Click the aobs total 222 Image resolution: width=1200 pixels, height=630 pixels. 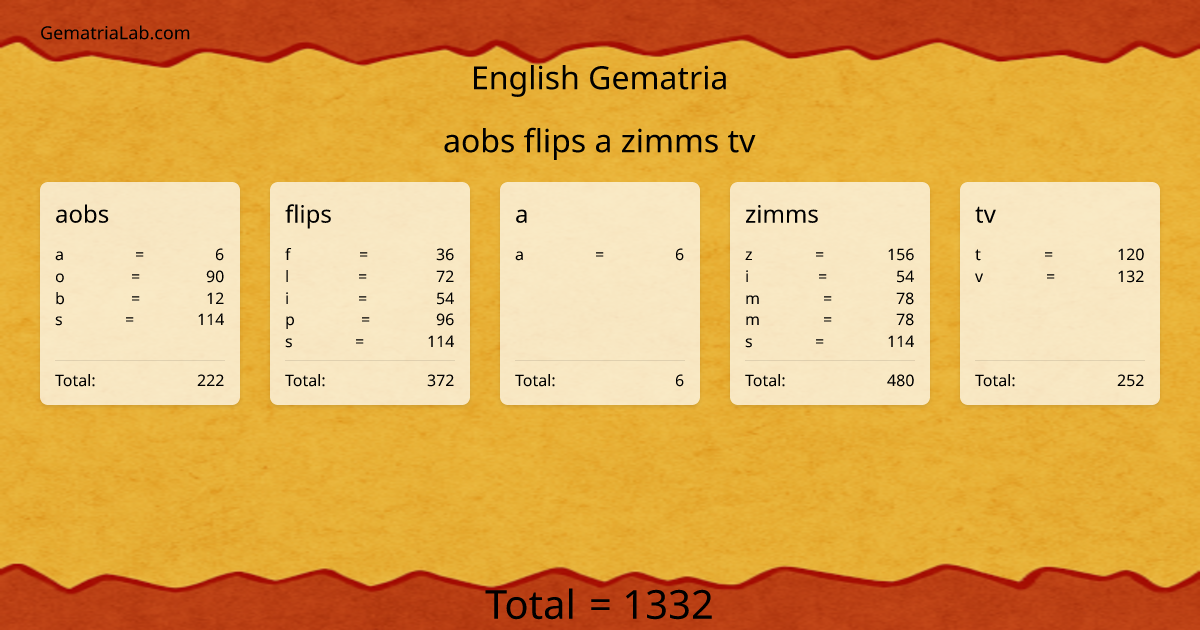(211, 380)
